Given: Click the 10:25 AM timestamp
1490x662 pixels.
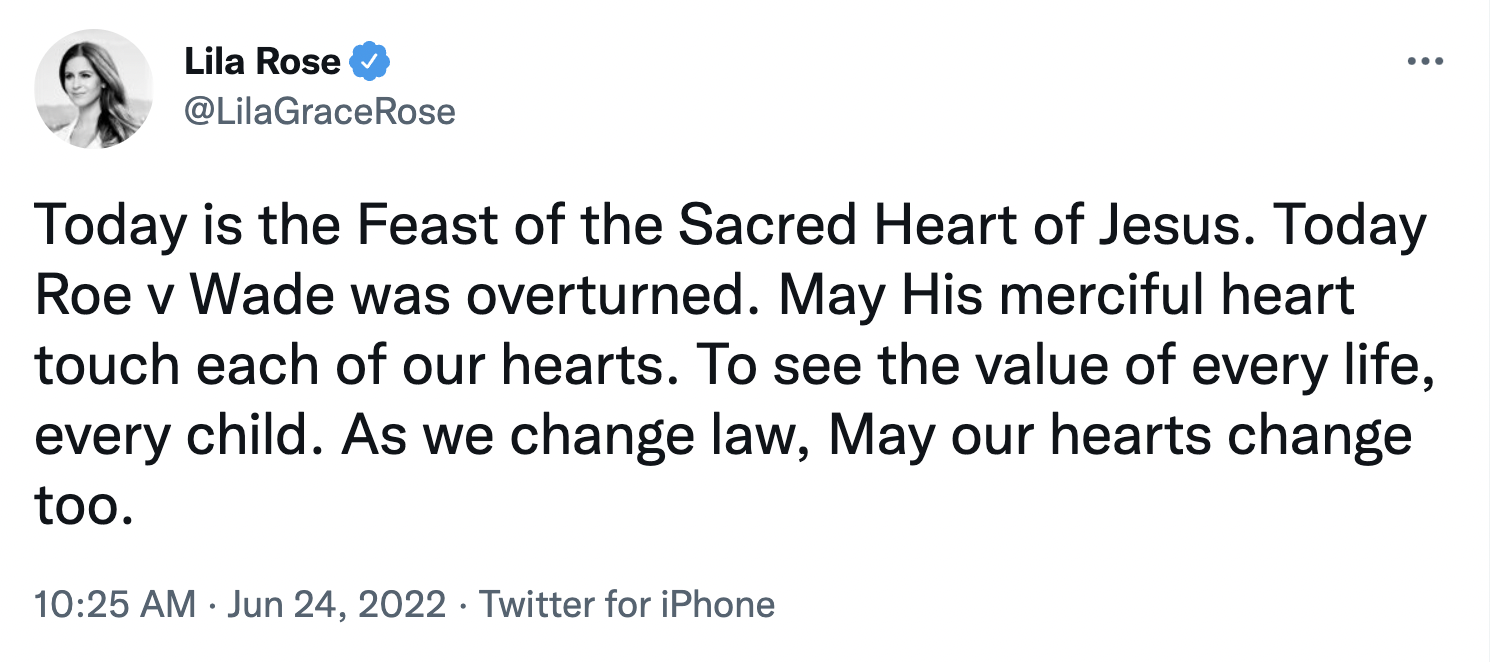Looking at the screenshot, I should coord(115,604).
